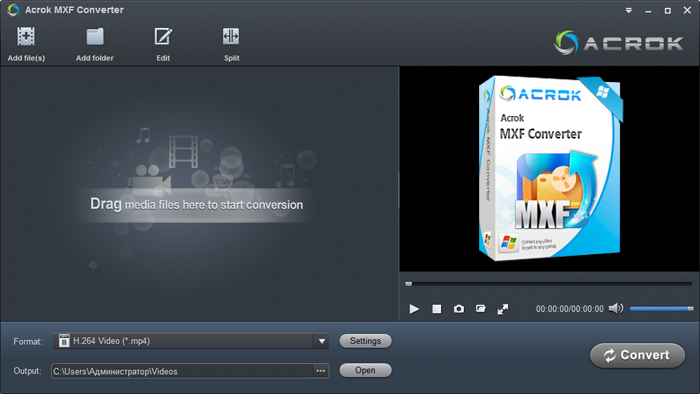The image size is (700, 394).
Task: Click the Add file(s) toolbar icon
Action: [26, 37]
